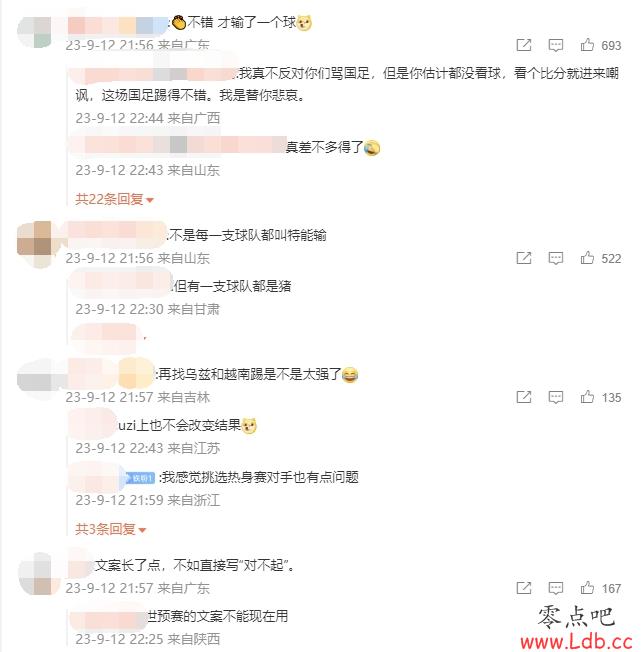Open avatar of commenter saying 不是每一支球队都叫特能输
Image resolution: width=642 pixels, height=652 pixels.
pyautogui.click(x=34, y=244)
